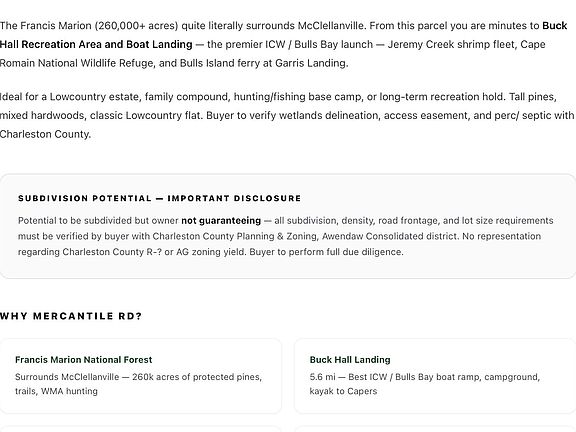This screenshot has height=432, width=576.
Task: Click the Subdivision Potential disclosure heading
Action: point(159,198)
